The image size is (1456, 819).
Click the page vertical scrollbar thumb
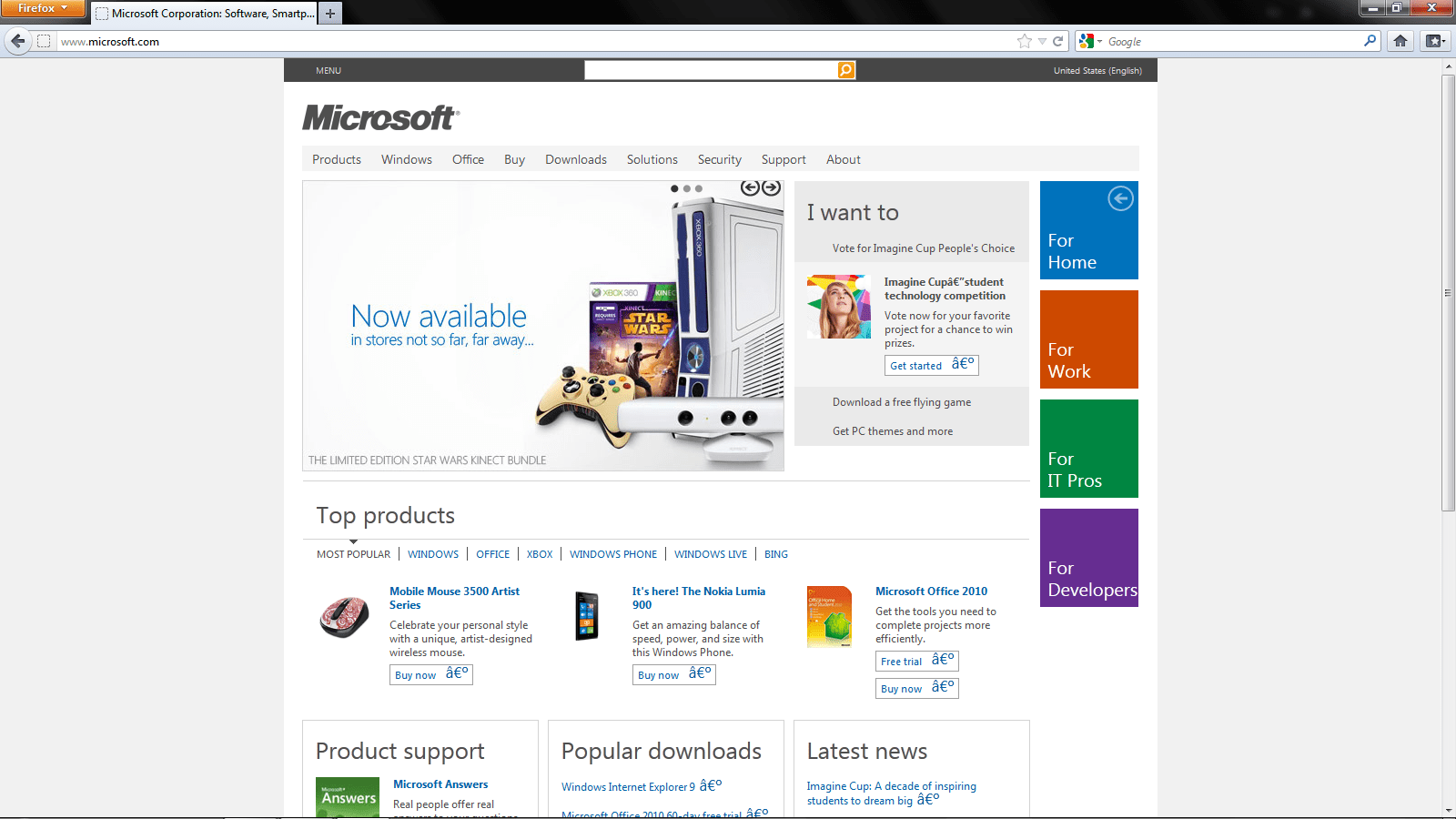tap(1449, 293)
